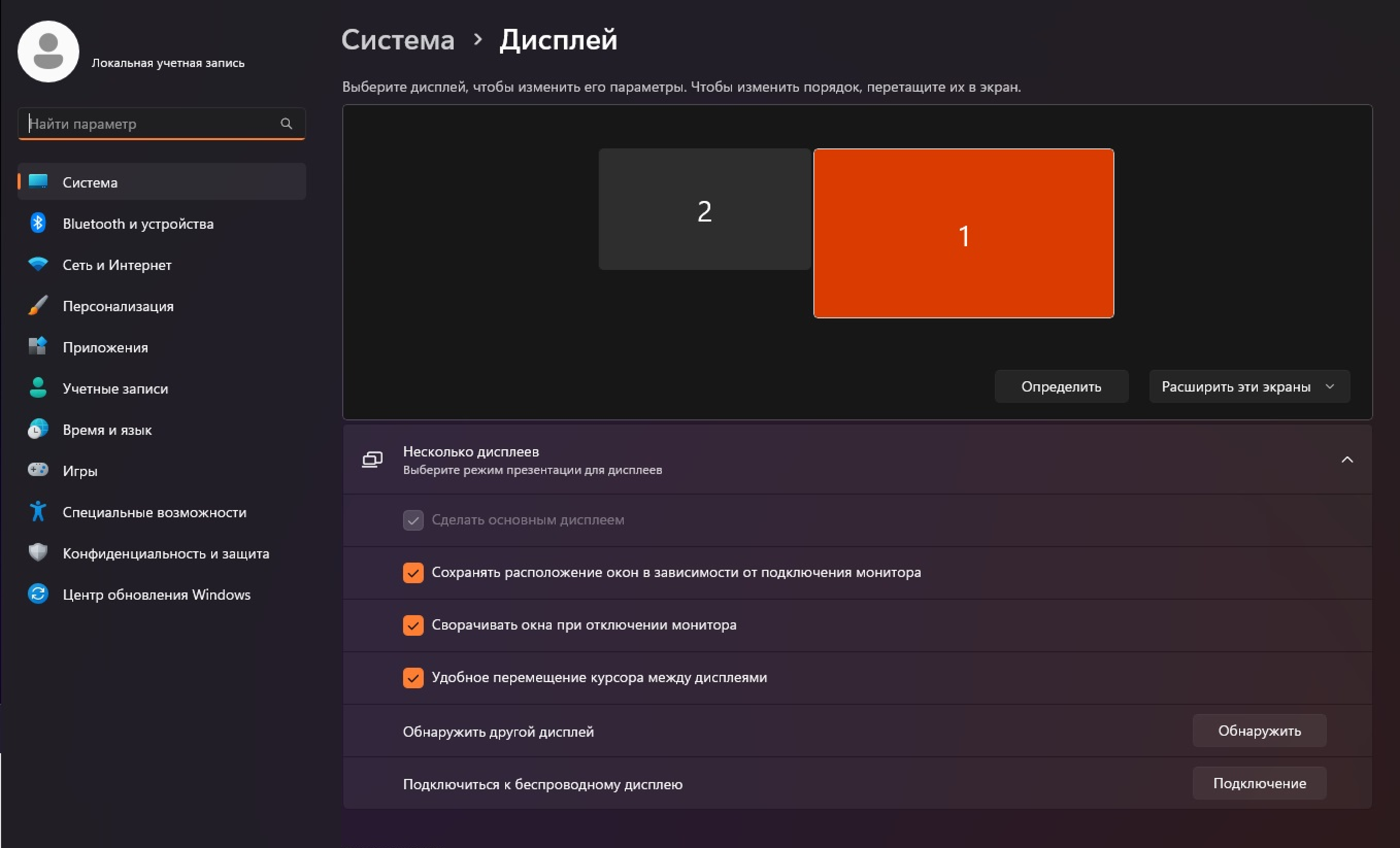
Task: Click 'Локальная учетная запись' account label
Action: tap(168, 63)
